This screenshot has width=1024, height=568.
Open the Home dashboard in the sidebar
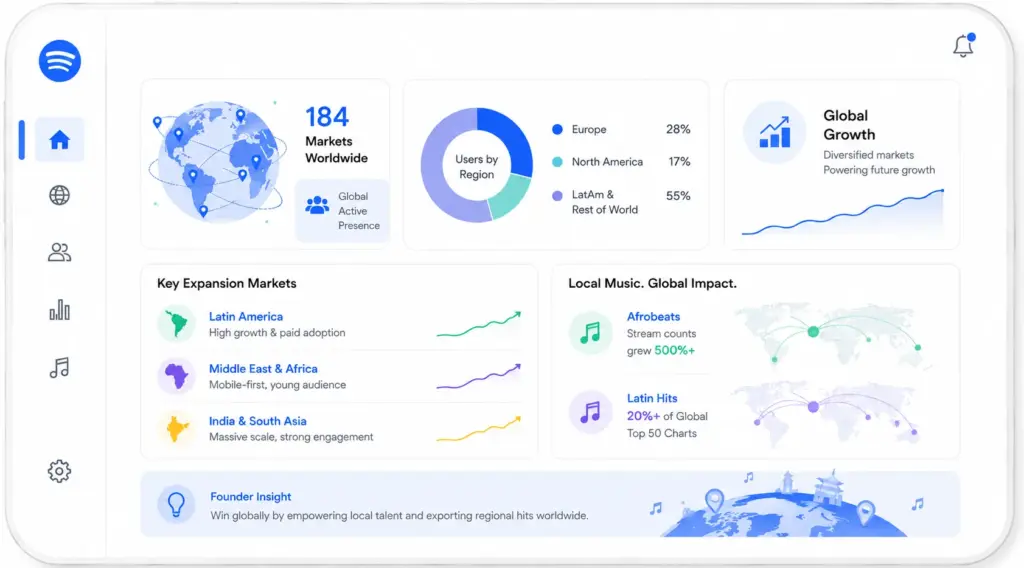(59, 139)
